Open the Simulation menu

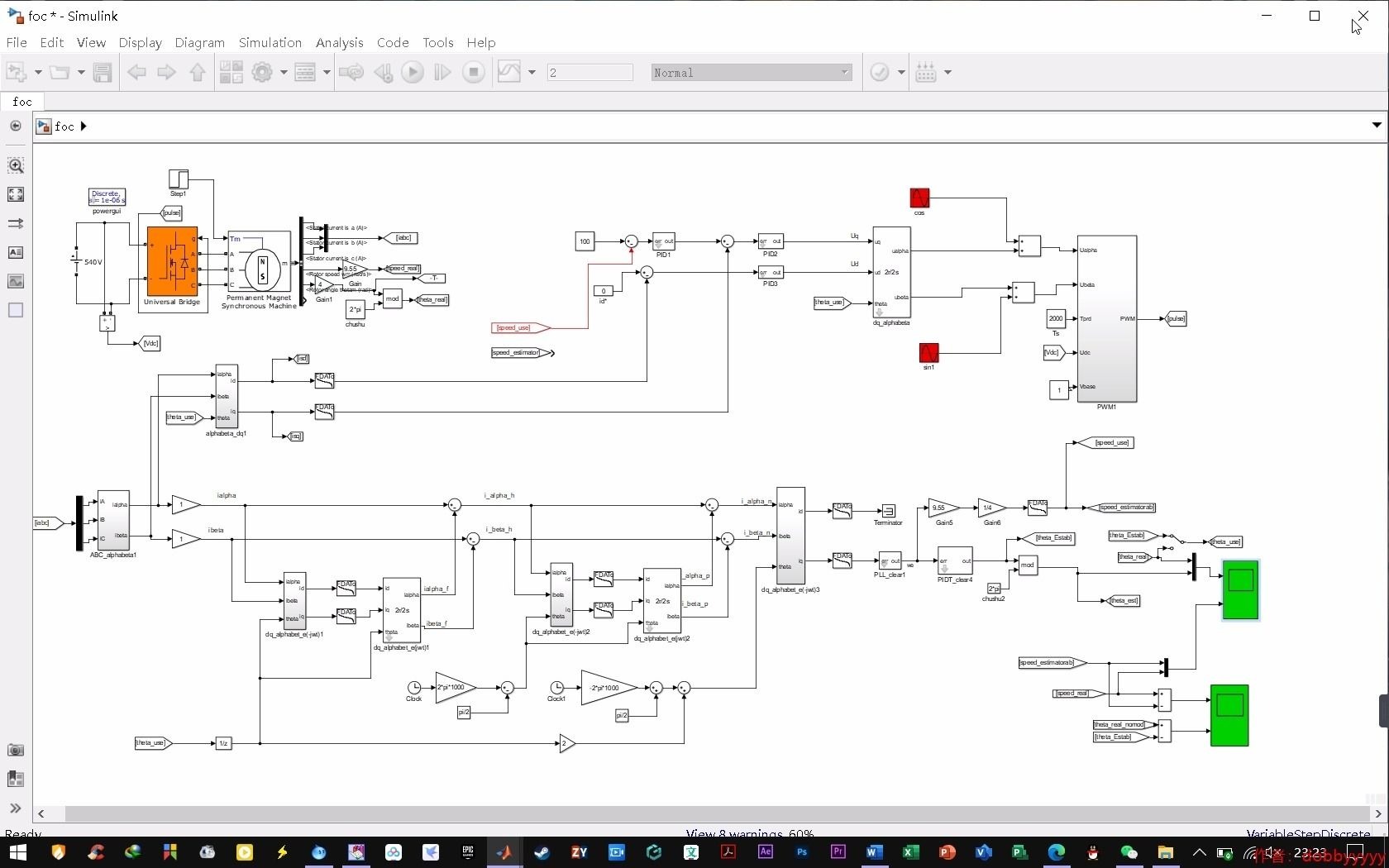[x=270, y=42]
